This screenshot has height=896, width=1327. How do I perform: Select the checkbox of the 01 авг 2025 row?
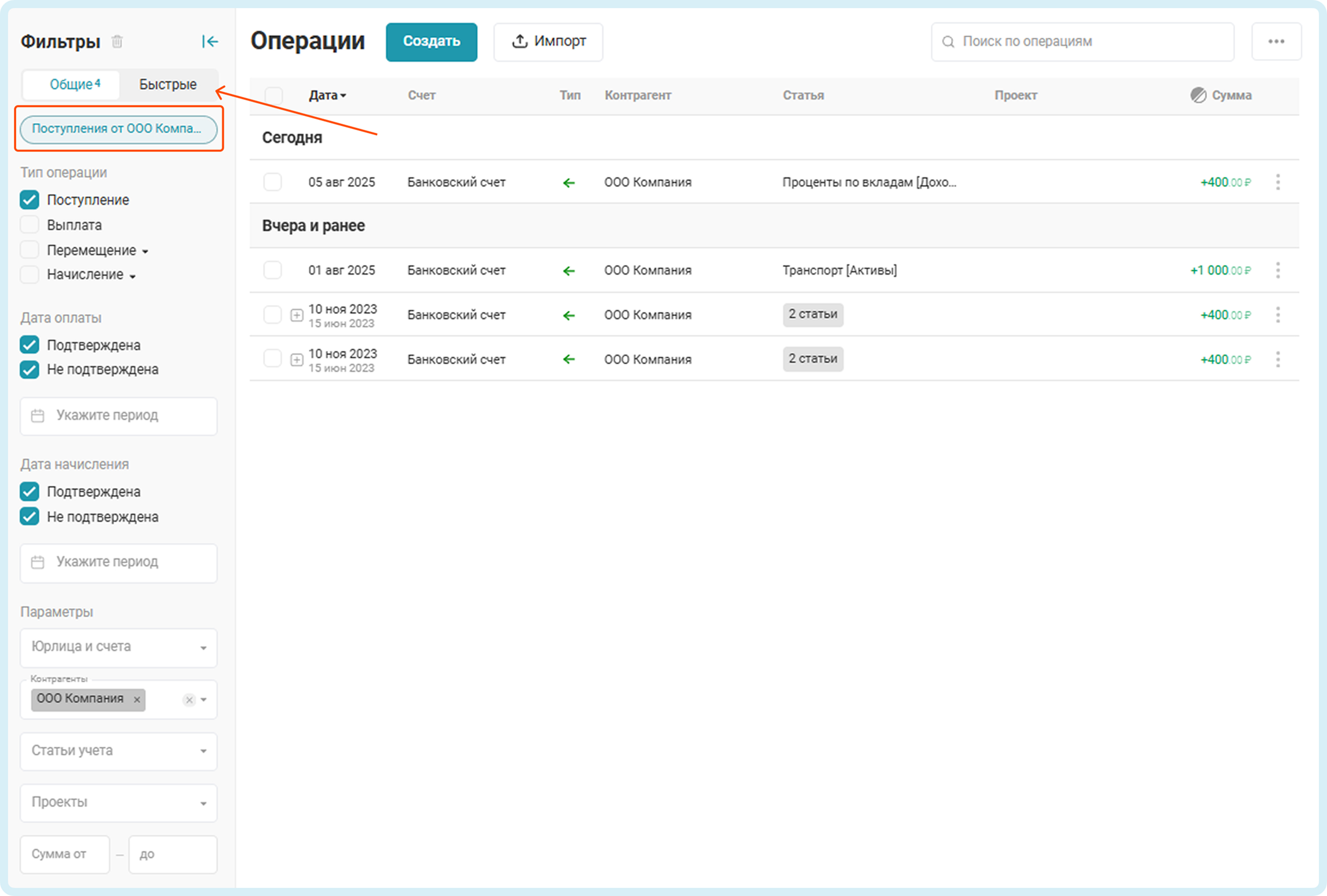(x=273, y=270)
